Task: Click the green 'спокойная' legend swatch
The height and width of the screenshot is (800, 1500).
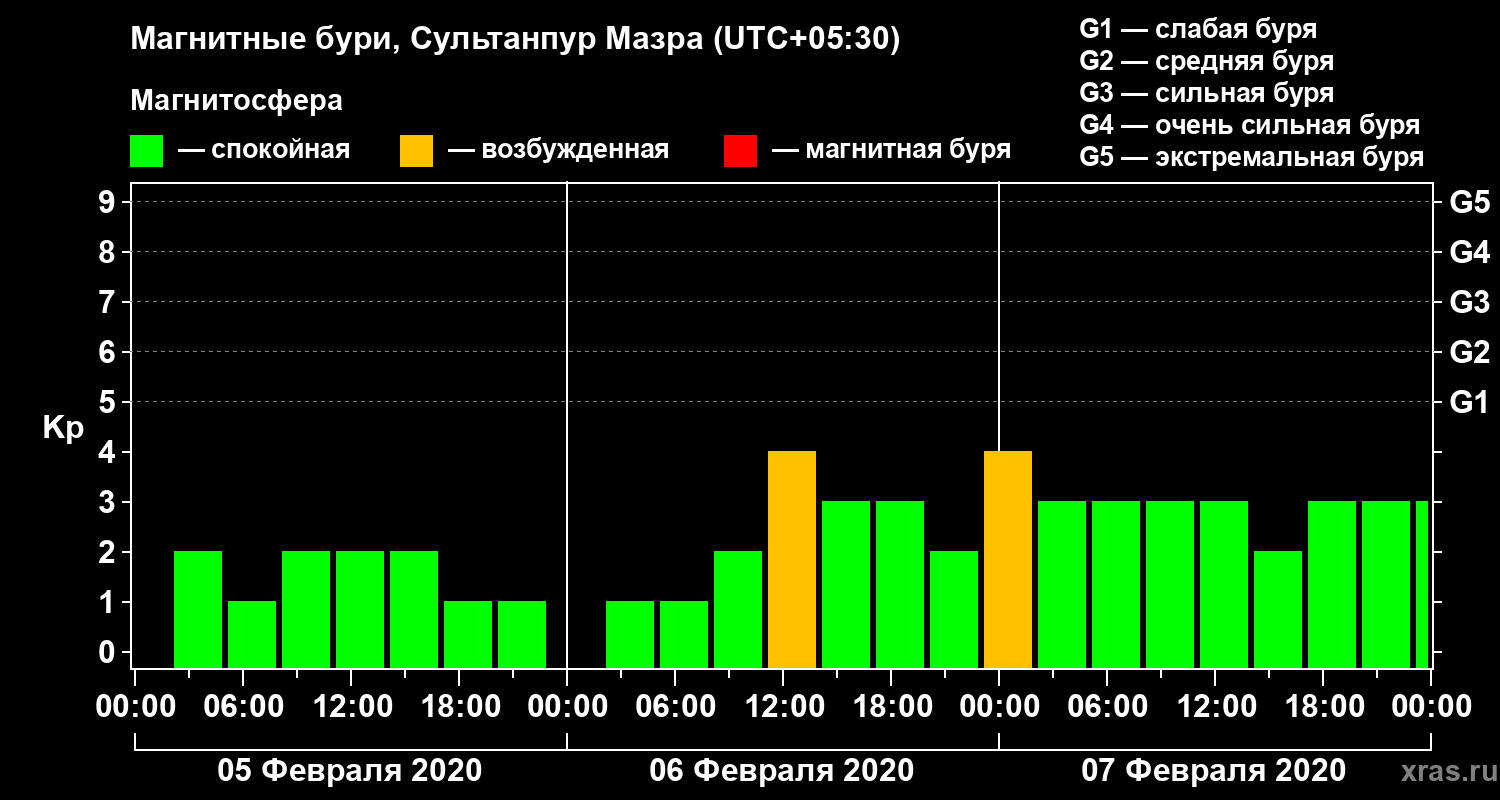Action: pos(146,151)
